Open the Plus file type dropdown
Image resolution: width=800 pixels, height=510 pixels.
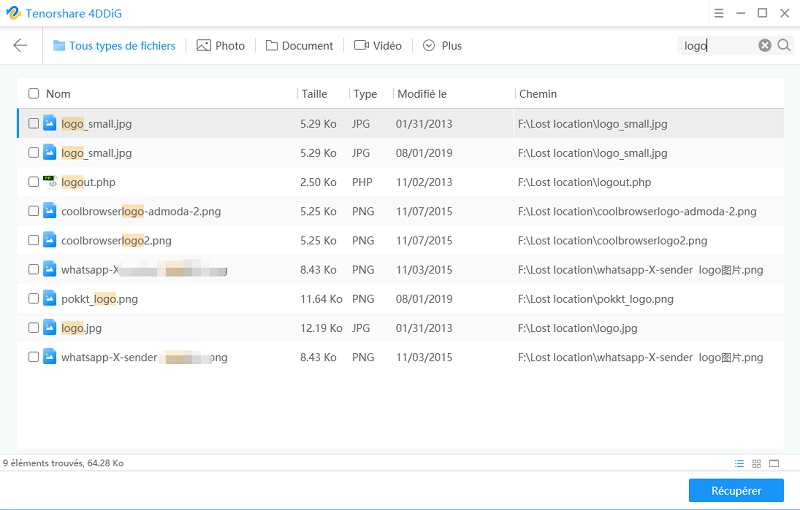tap(442, 46)
